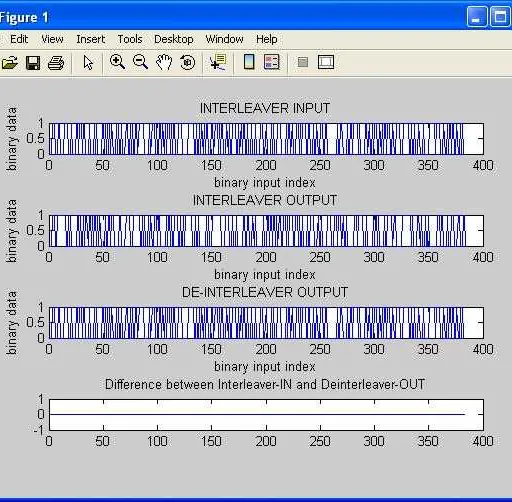Print the figure with printer icon
This screenshot has height=502, width=512.
(56, 63)
